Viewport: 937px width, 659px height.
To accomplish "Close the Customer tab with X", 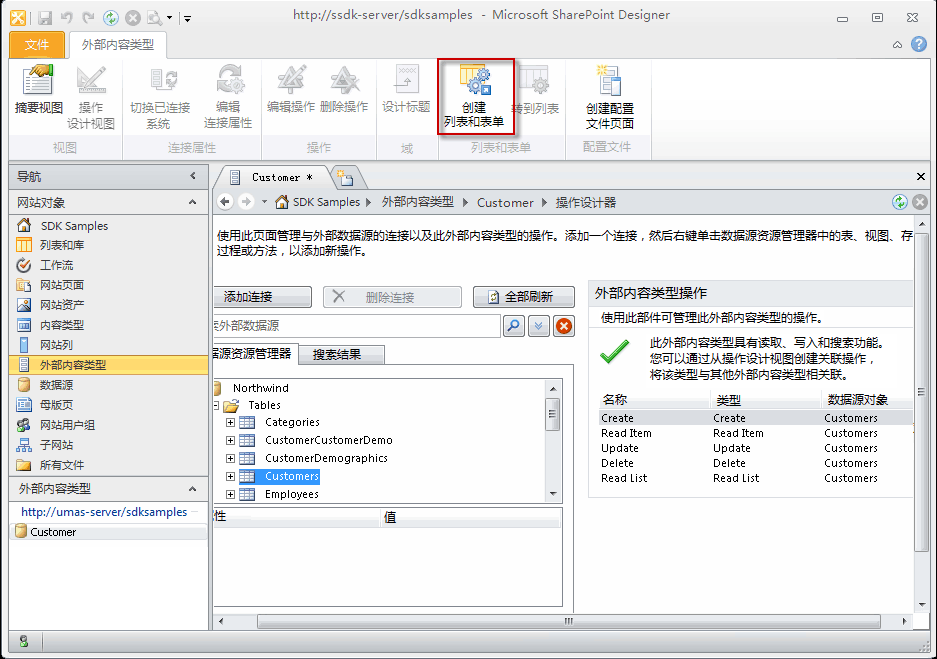I will pos(921,176).
